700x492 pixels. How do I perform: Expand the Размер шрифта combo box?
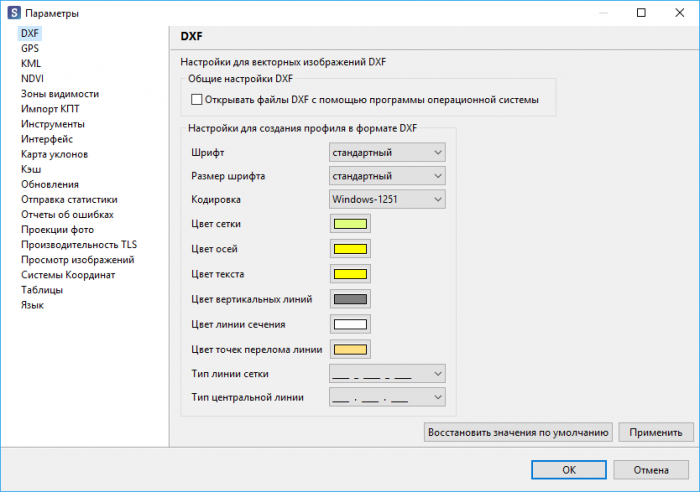coord(387,176)
